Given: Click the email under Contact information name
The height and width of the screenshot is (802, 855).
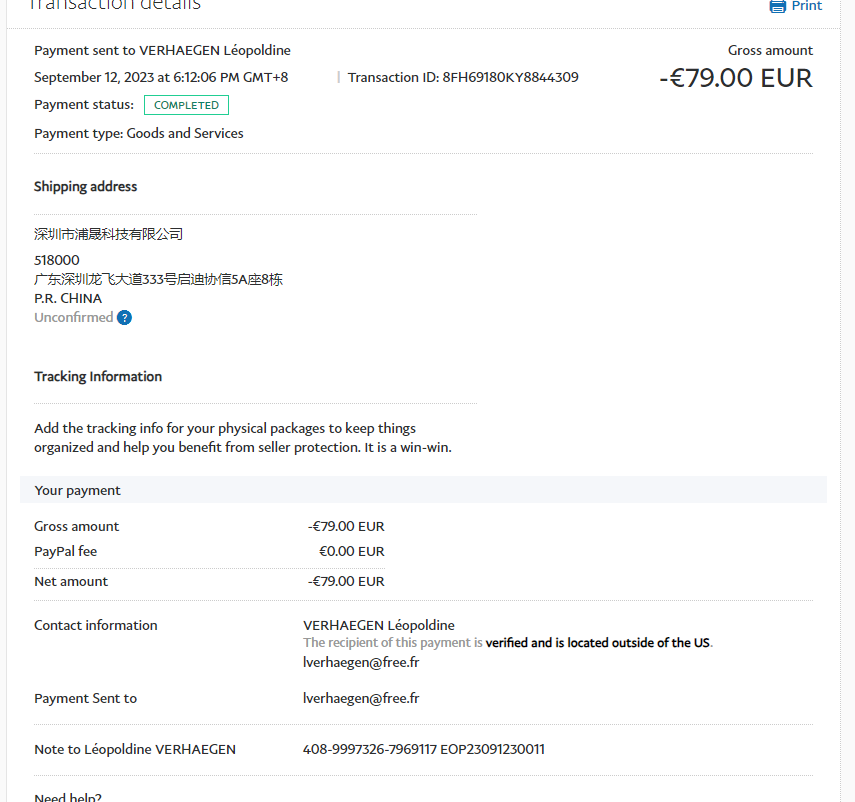Looking at the screenshot, I should point(361,662).
